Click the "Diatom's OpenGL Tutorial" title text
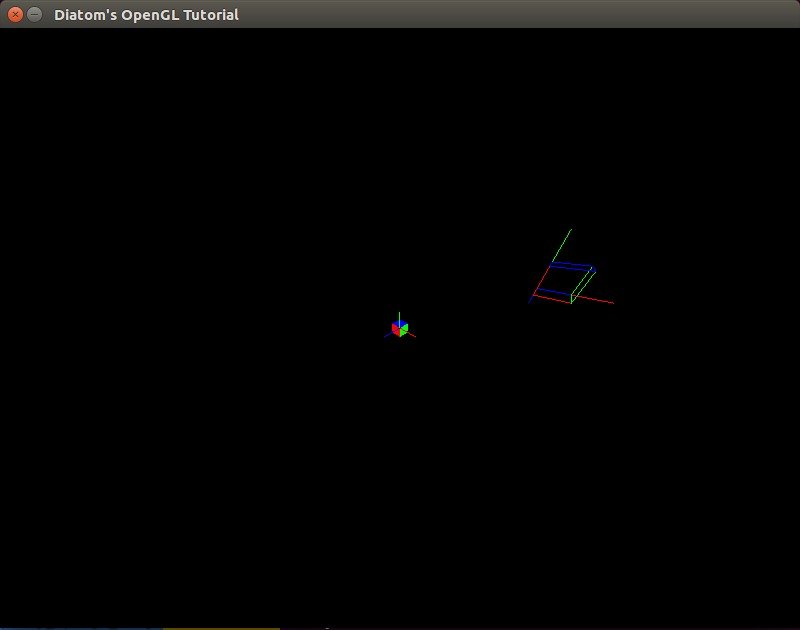The width and height of the screenshot is (800, 630). click(x=146, y=15)
